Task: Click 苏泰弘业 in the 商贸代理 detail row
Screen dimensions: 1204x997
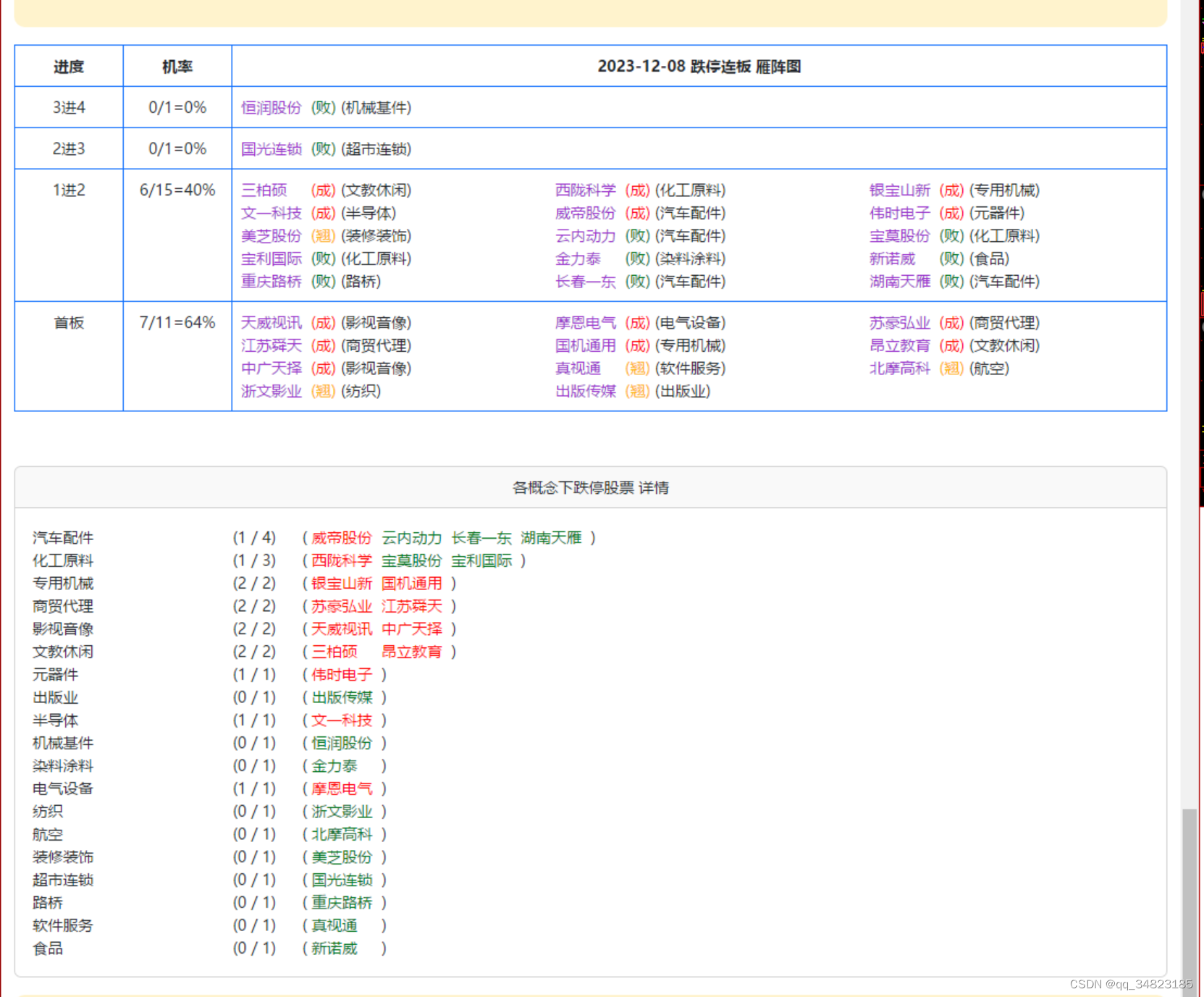Action: [342, 607]
